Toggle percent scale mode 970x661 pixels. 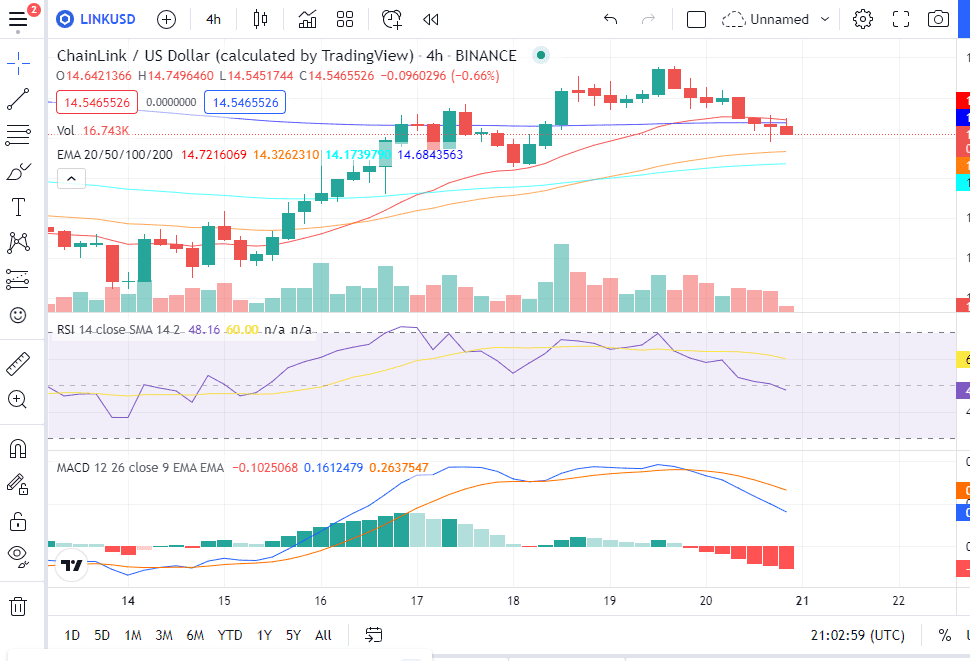(944, 635)
